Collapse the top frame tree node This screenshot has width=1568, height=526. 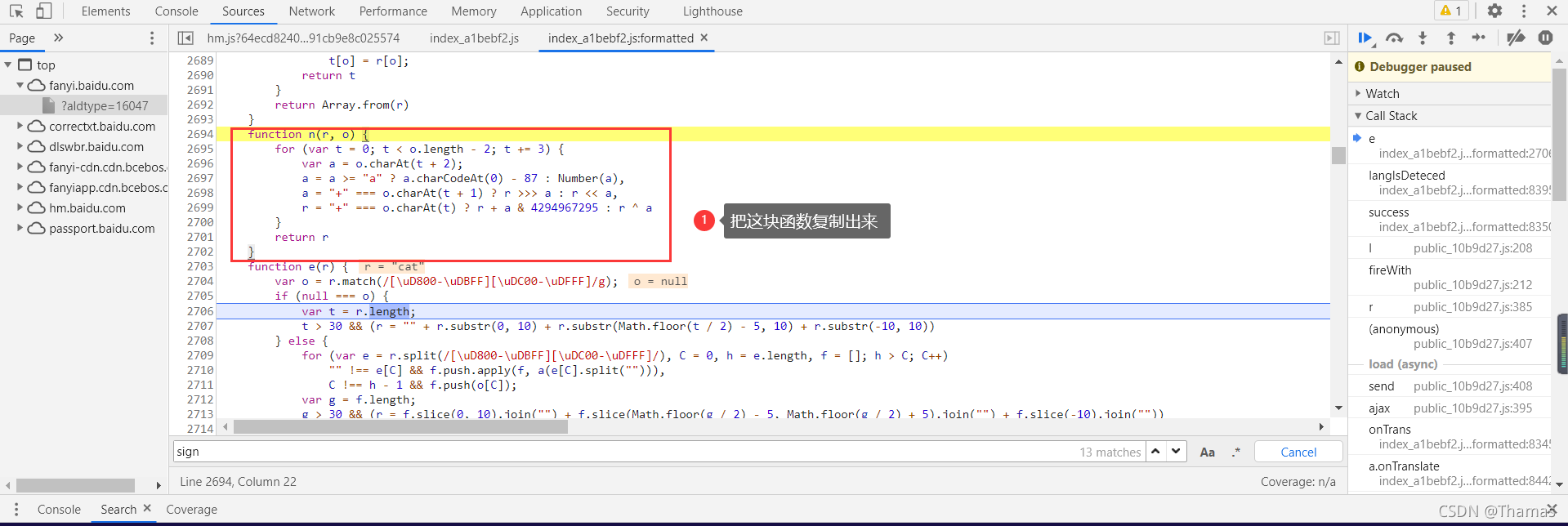click(8, 65)
